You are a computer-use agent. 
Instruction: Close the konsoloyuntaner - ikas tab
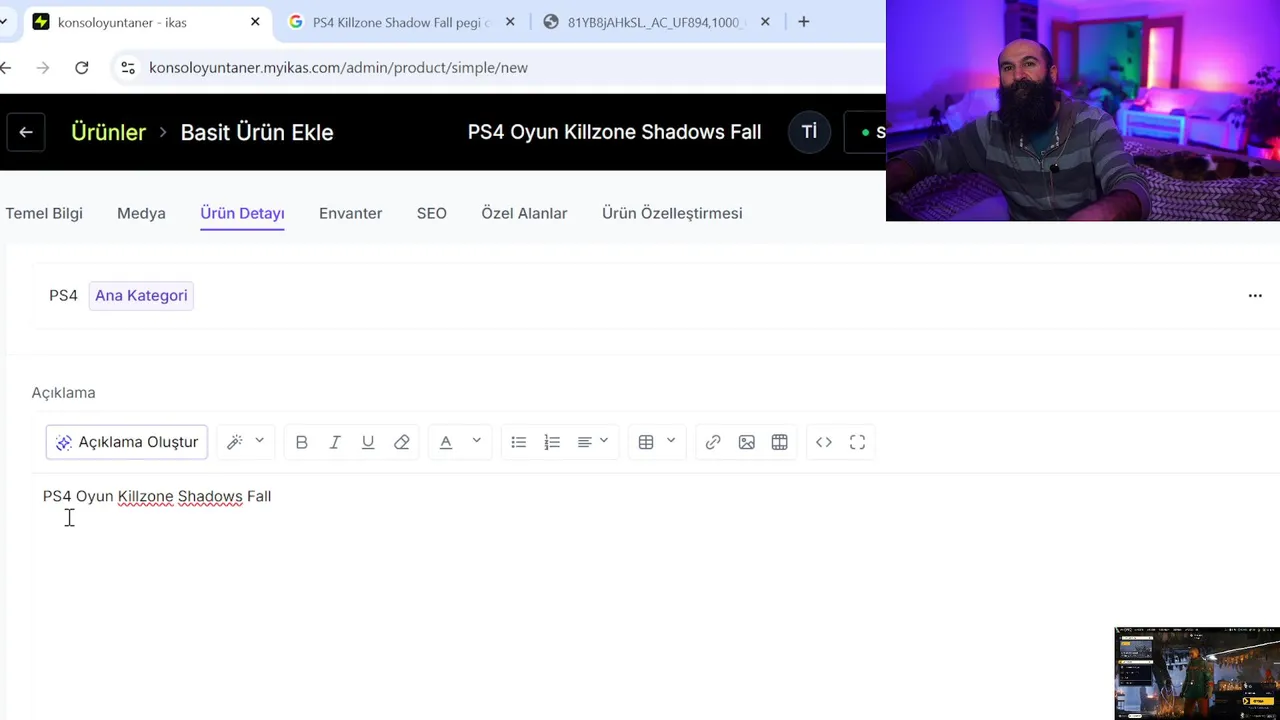click(255, 22)
